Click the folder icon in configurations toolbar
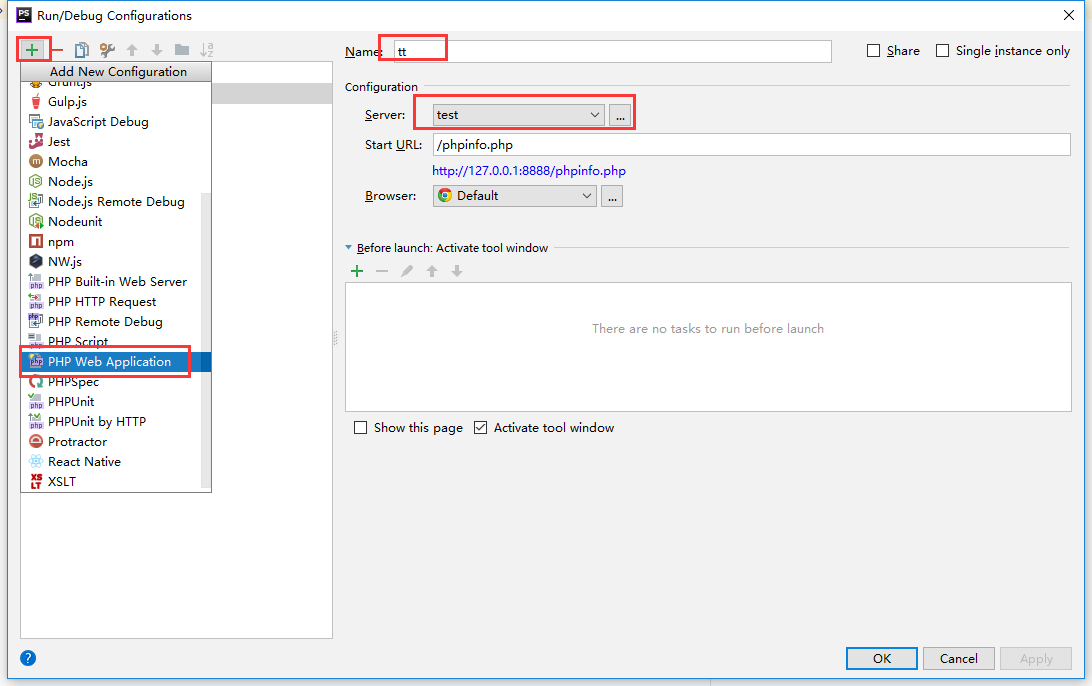This screenshot has height=686, width=1092. (181, 50)
